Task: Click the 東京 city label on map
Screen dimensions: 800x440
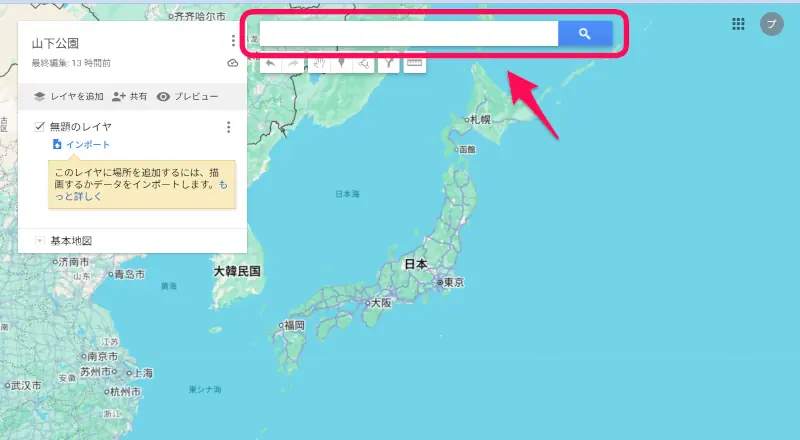Action: click(x=453, y=282)
